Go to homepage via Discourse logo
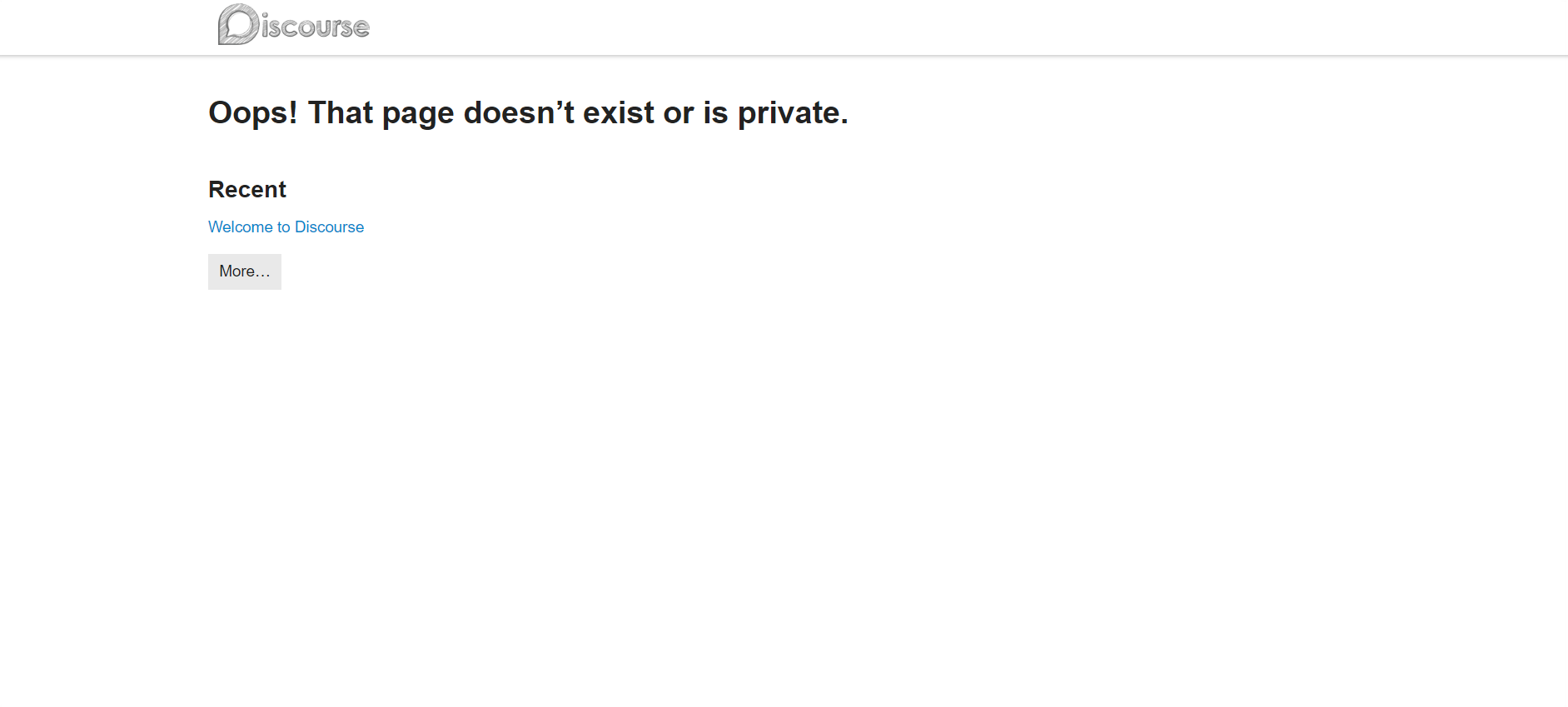 pyautogui.click(x=293, y=25)
